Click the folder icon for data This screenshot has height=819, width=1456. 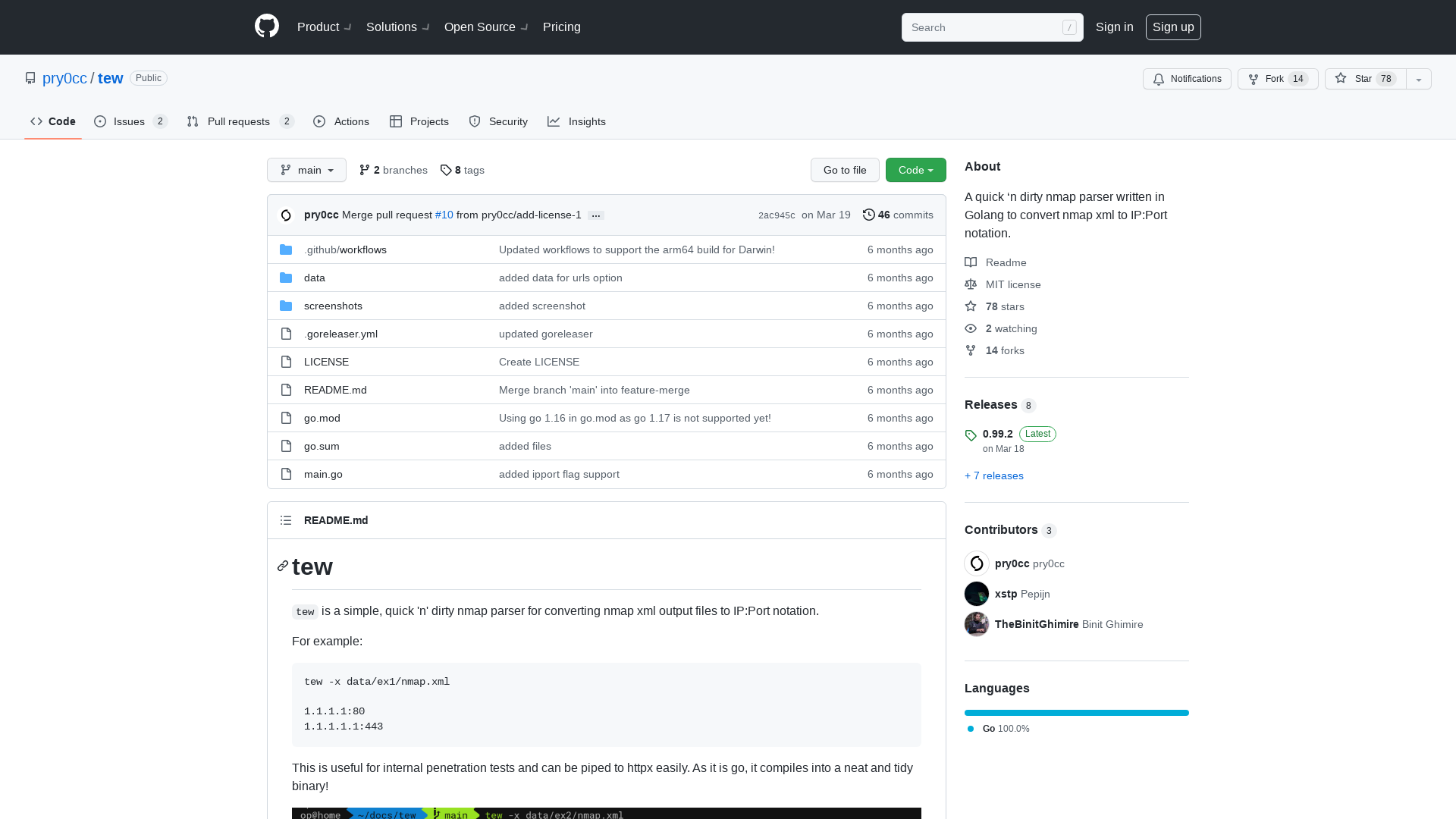[286, 278]
